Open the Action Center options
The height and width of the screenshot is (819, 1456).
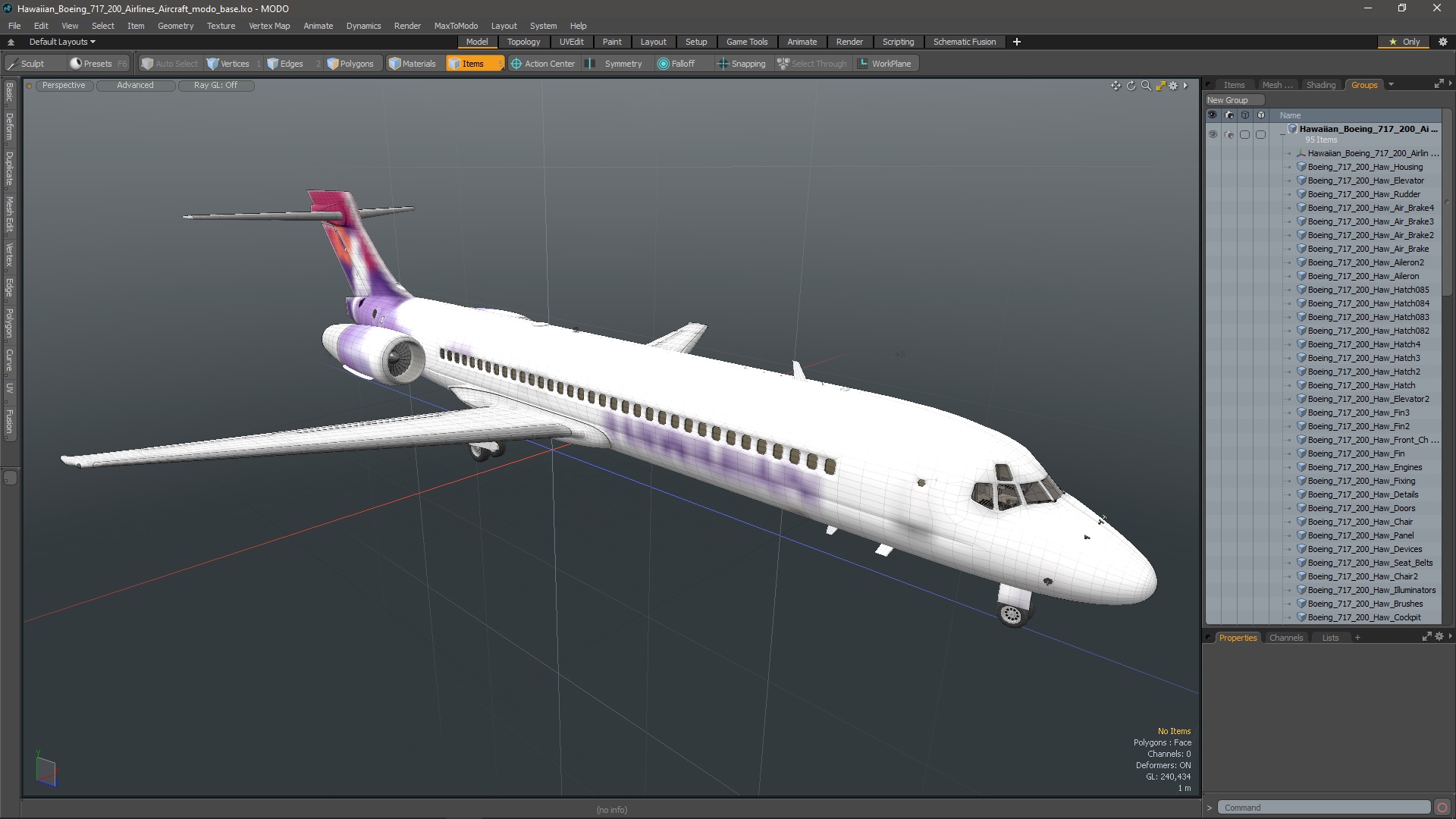(543, 64)
